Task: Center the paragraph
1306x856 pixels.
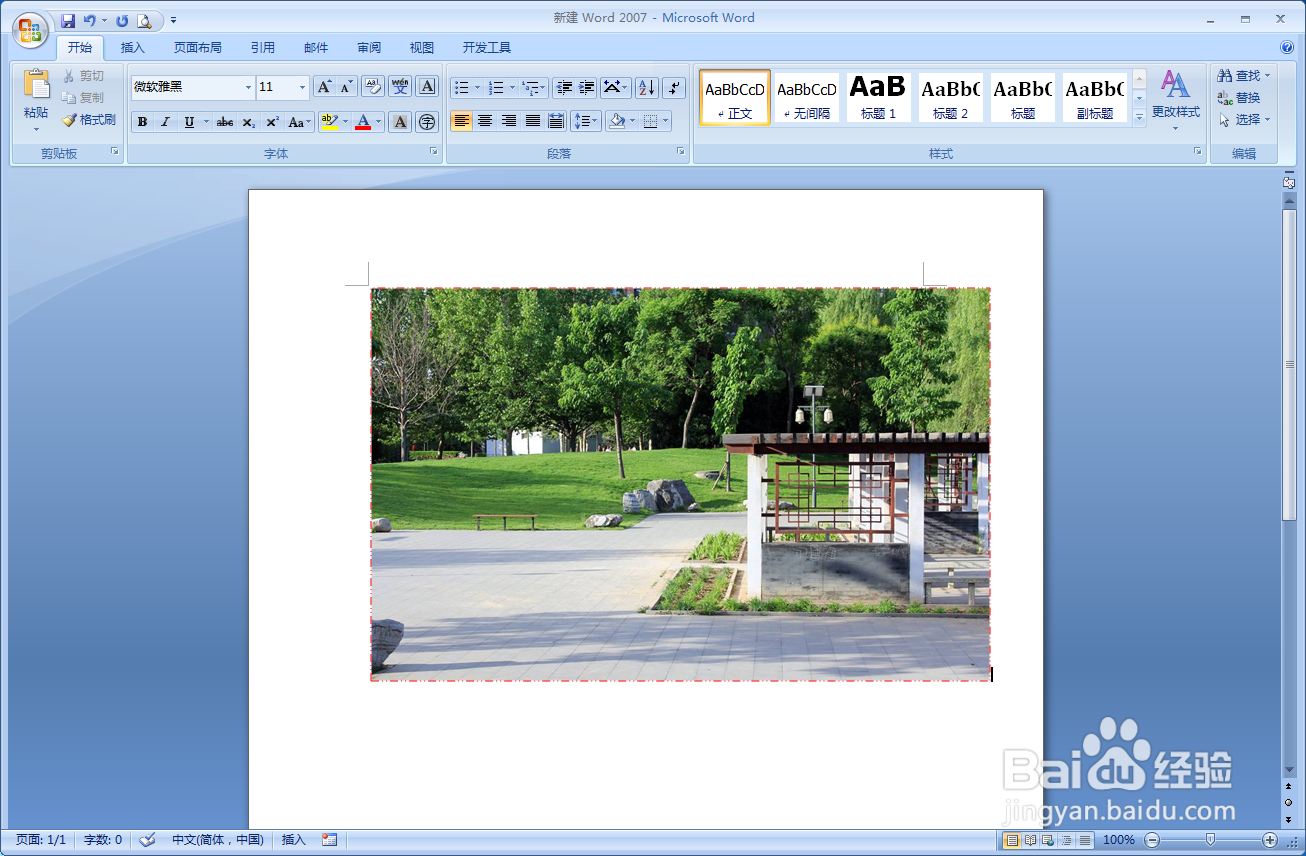Action: (485, 121)
